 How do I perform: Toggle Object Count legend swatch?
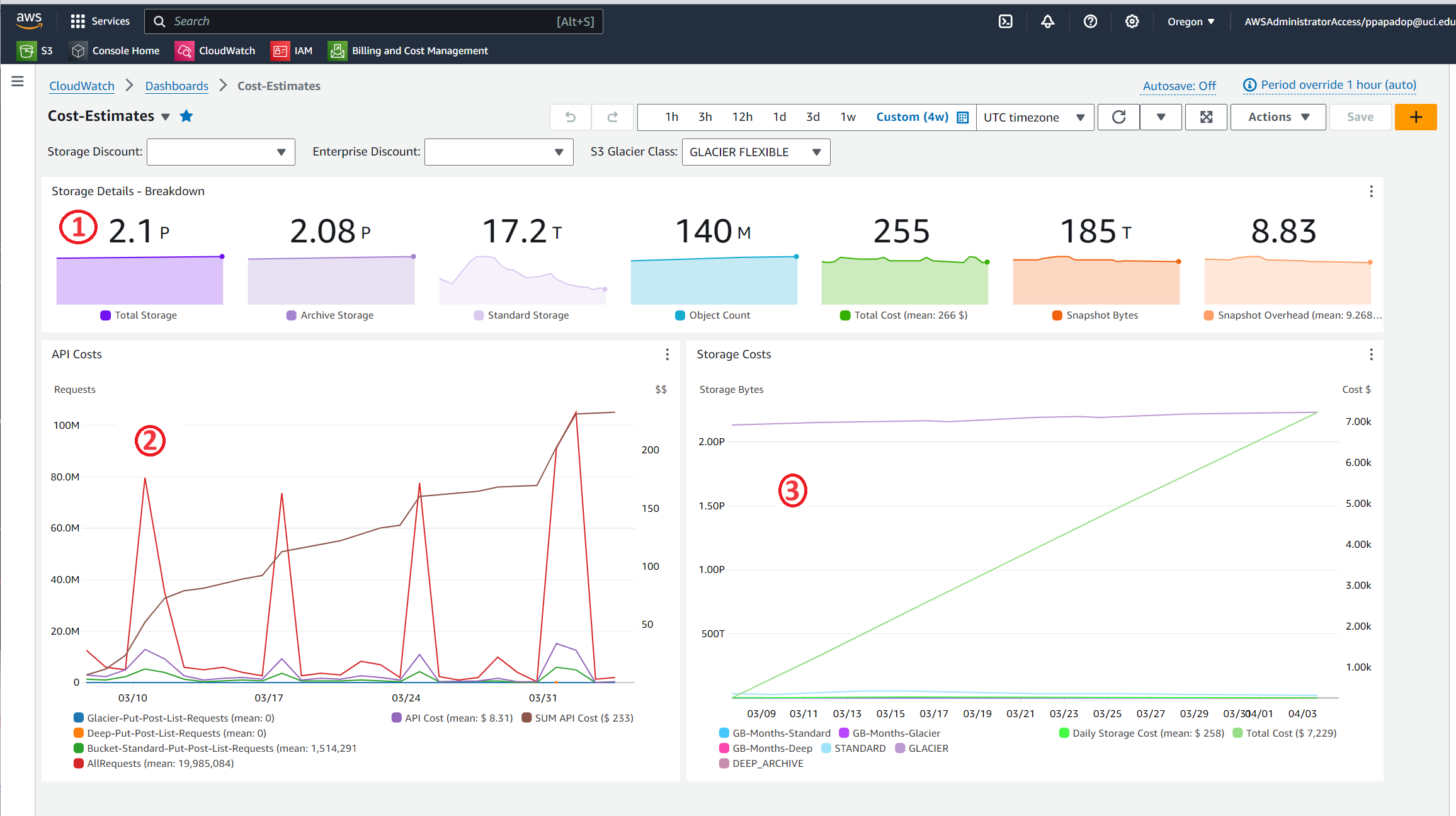[680, 315]
